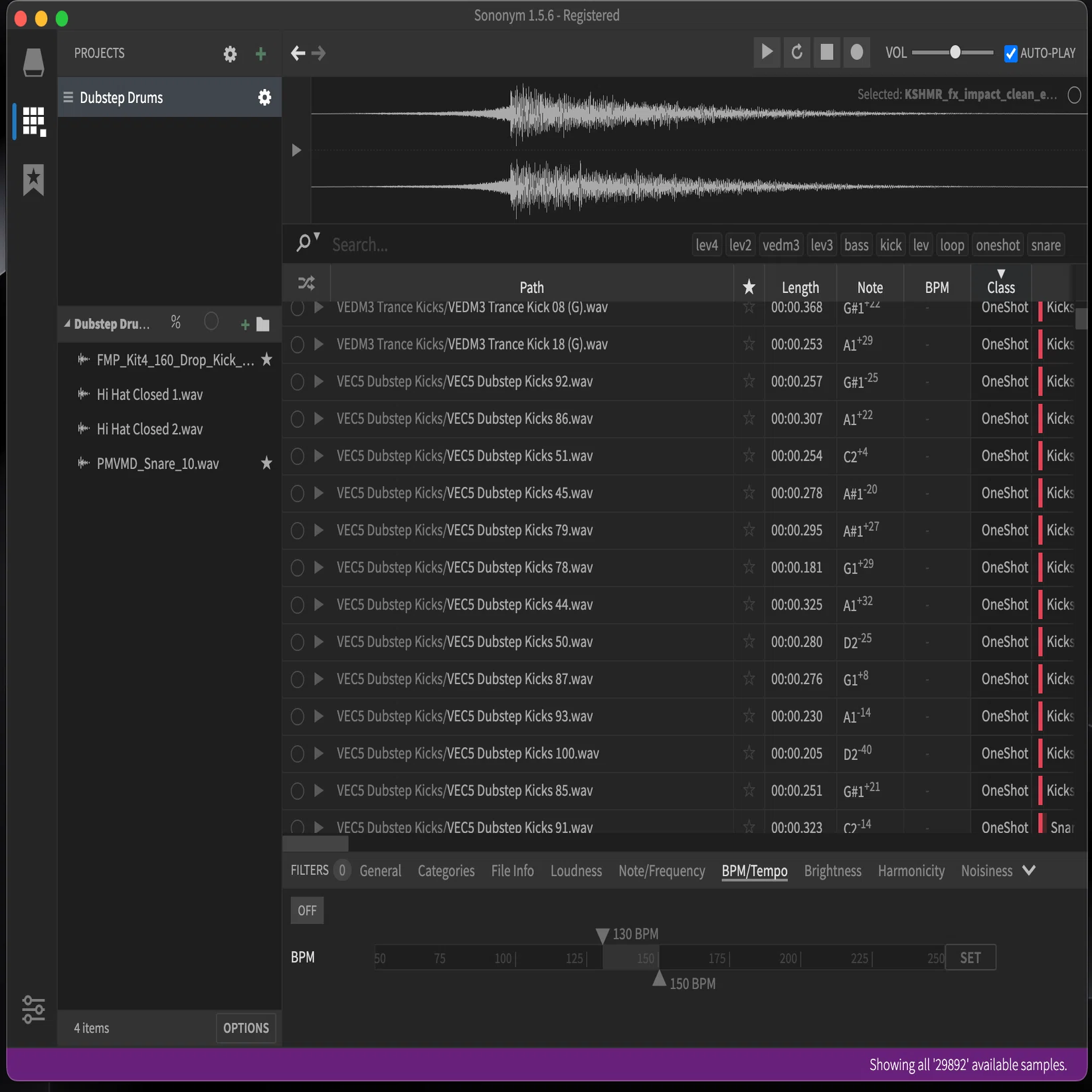
Task: Toggle the AUTO-PLAY checkbox
Action: [x=1011, y=53]
